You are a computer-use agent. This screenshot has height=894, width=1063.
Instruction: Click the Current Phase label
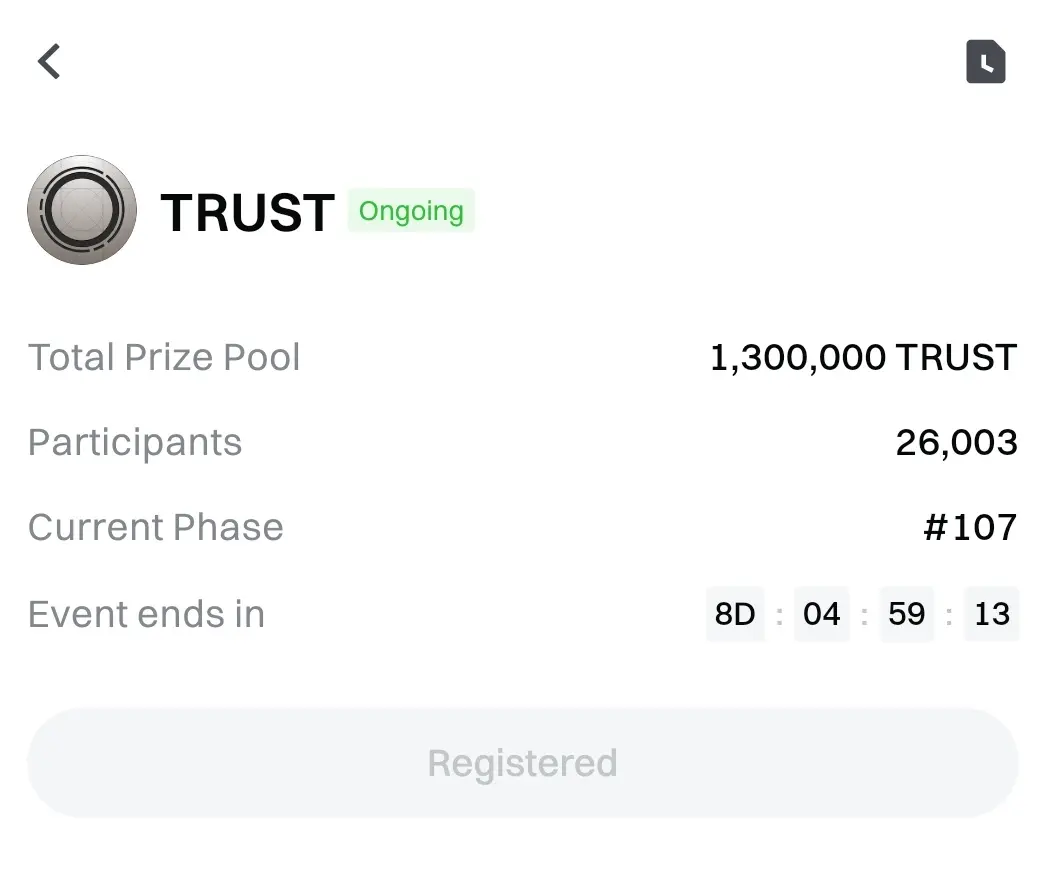pos(156,527)
